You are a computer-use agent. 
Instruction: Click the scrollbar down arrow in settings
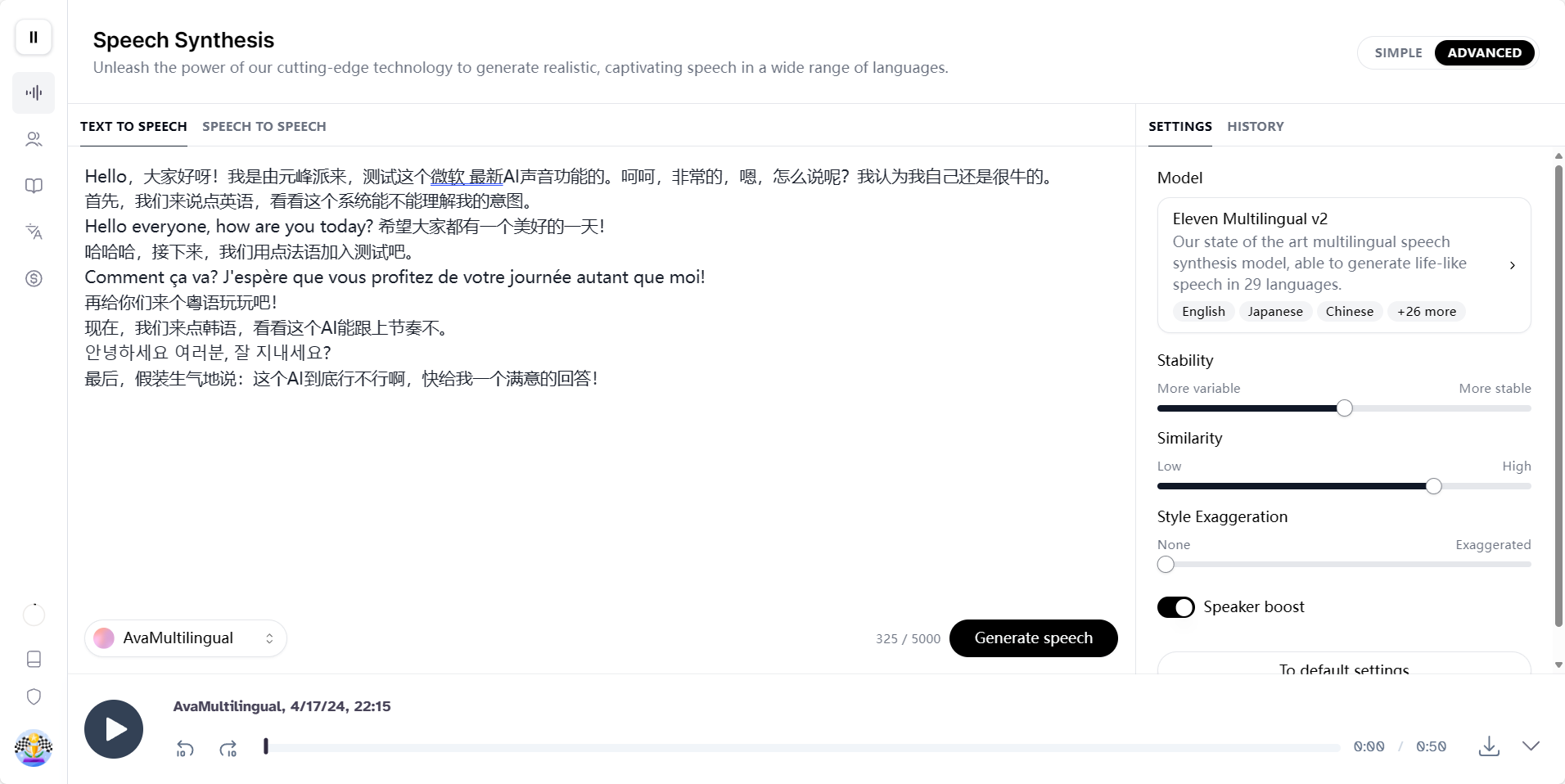click(x=1558, y=665)
